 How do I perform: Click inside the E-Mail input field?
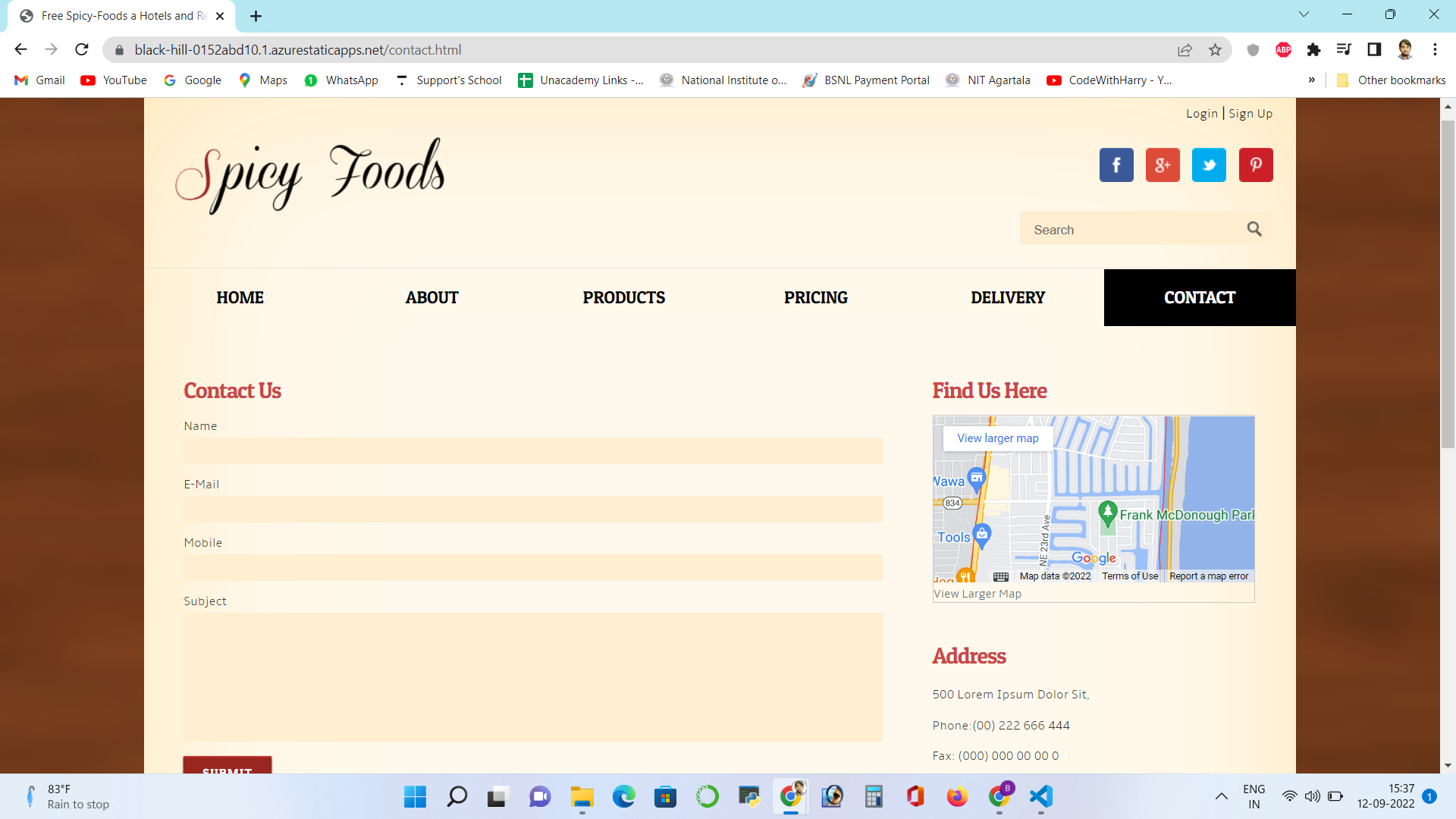click(532, 509)
